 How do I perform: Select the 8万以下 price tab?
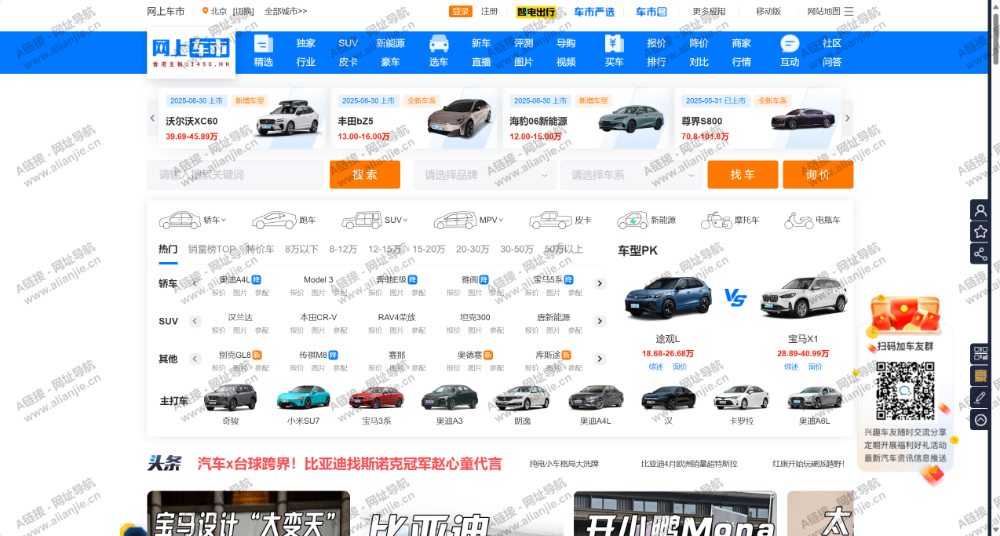302,249
